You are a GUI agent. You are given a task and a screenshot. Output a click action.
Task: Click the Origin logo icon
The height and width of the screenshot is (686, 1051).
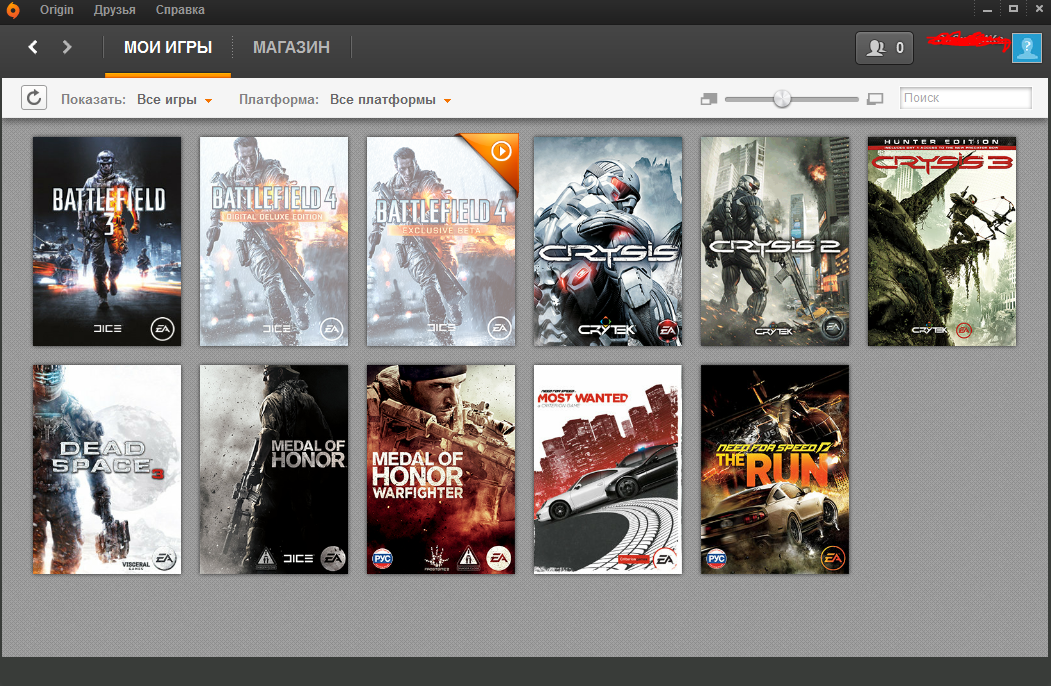coord(13,10)
